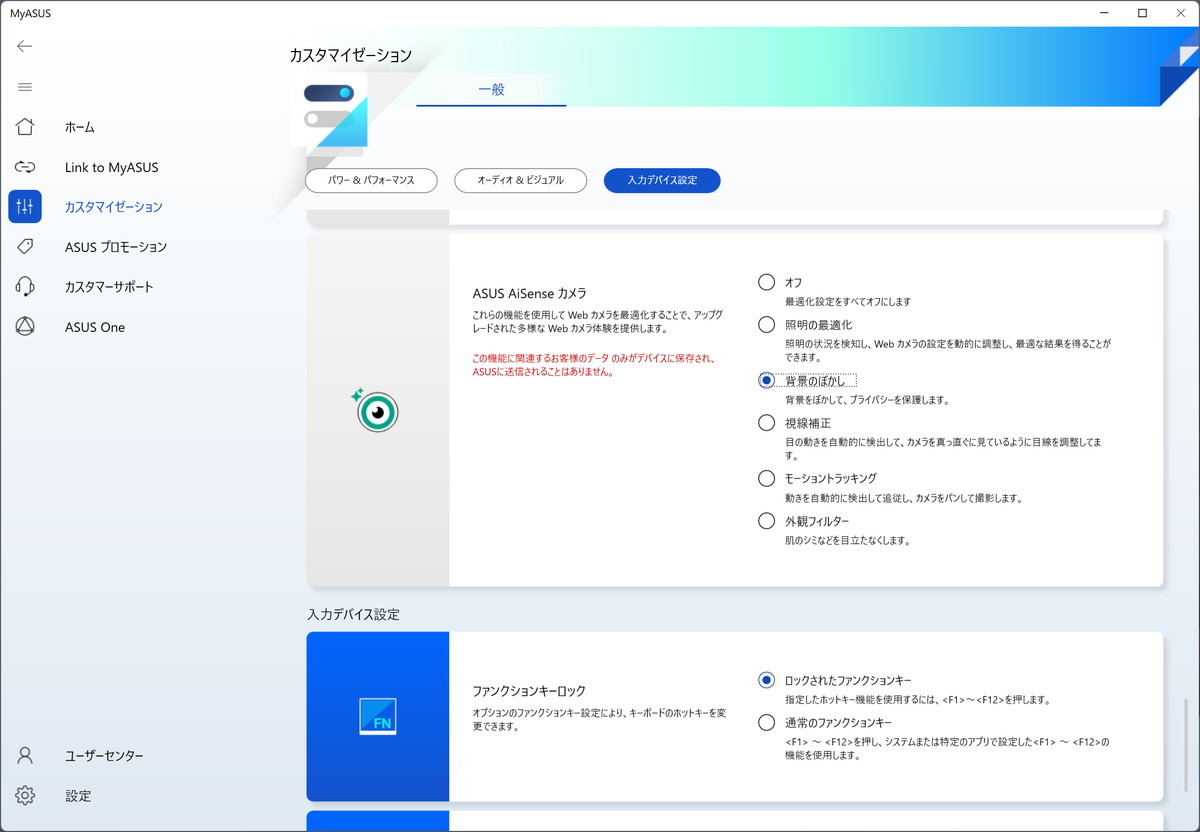This screenshot has width=1200, height=832.
Task: Click the パワー & パフォーマンス button
Action: (372, 181)
